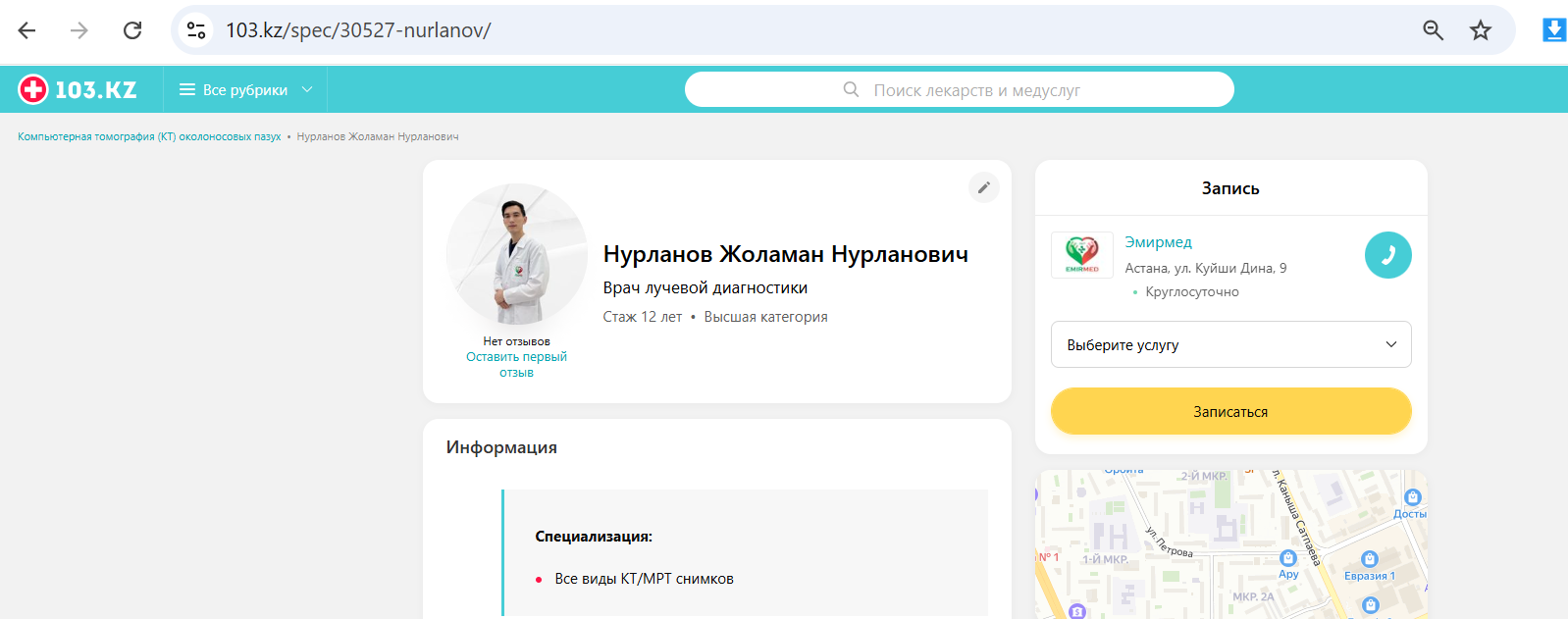Click the text Высшая категория
Screen dimensions: 1568x619
(x=765, y=317)
